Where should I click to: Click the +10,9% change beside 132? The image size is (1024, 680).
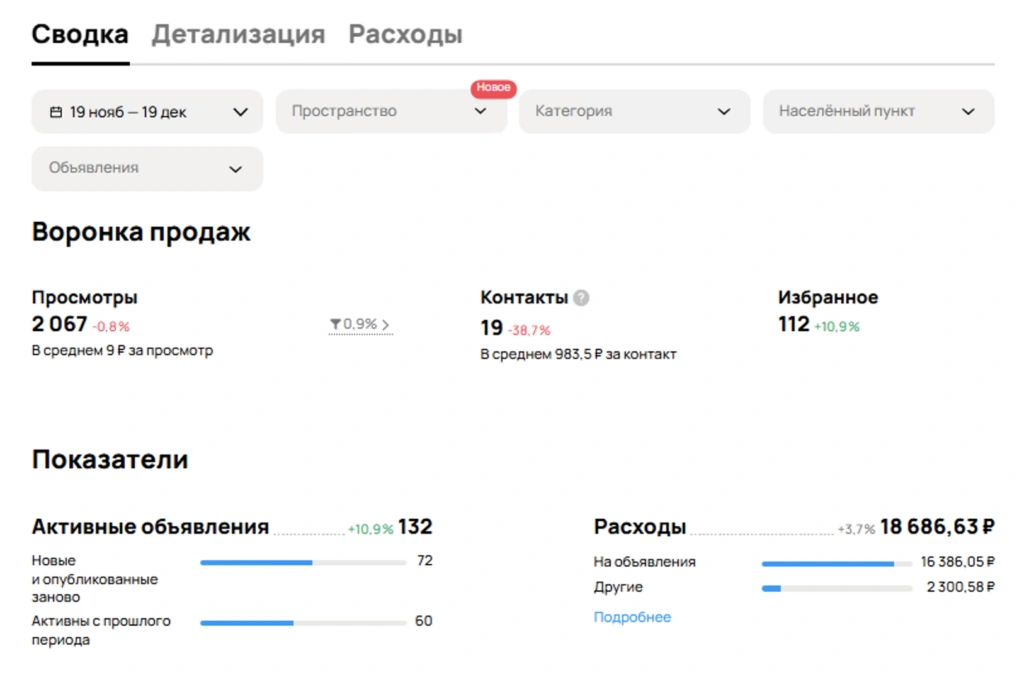click(370, 529)
